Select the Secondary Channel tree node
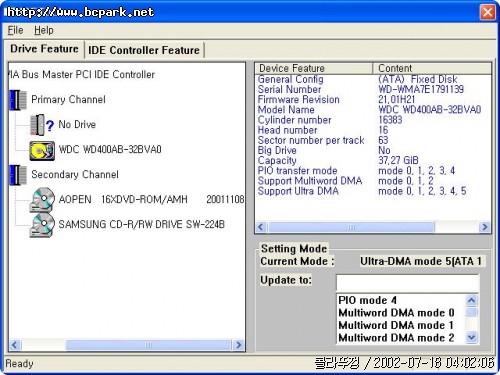 pyautogui.click(x=75, y=174)
